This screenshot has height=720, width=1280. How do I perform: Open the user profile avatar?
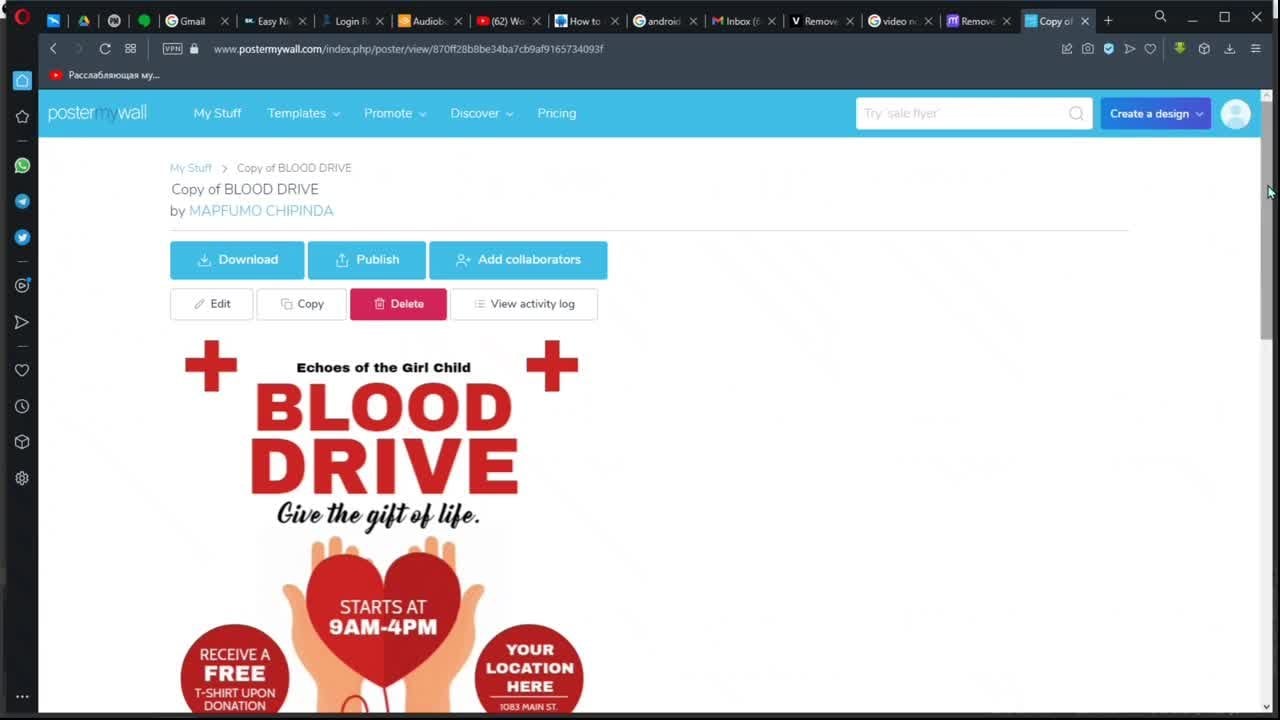click(x=1235, y=114)
